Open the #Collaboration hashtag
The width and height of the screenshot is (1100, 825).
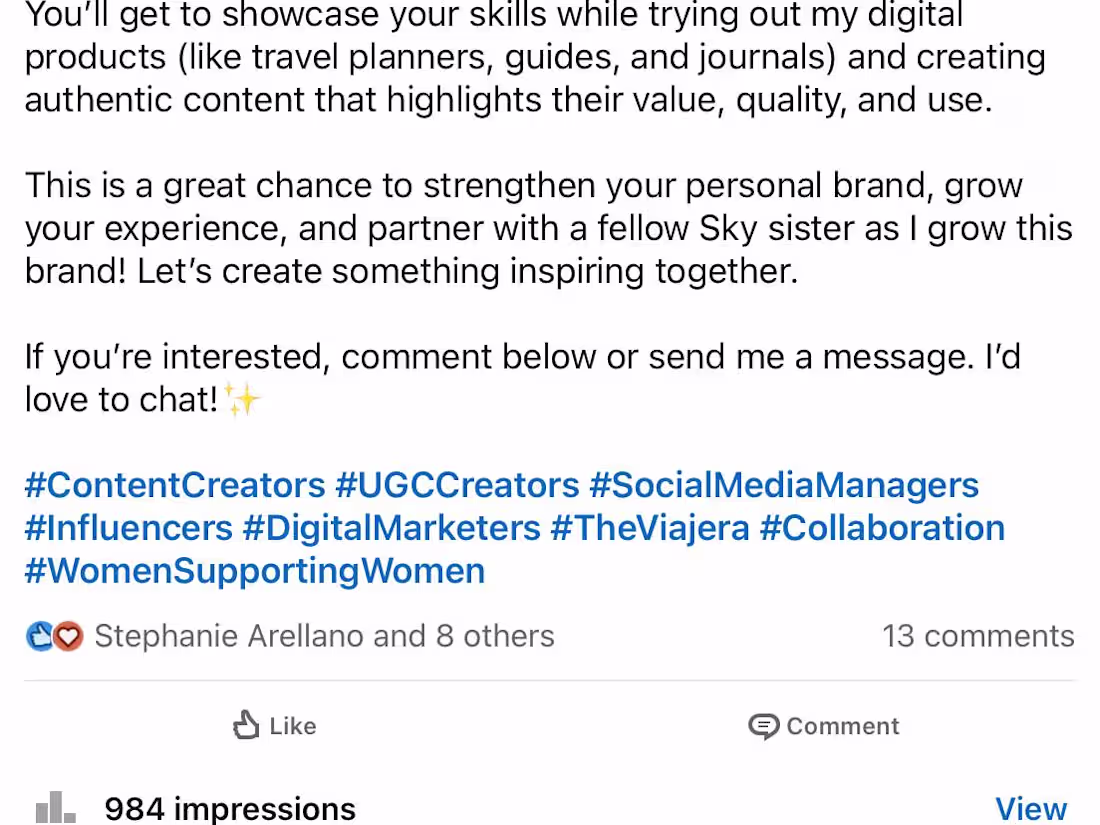883,528
